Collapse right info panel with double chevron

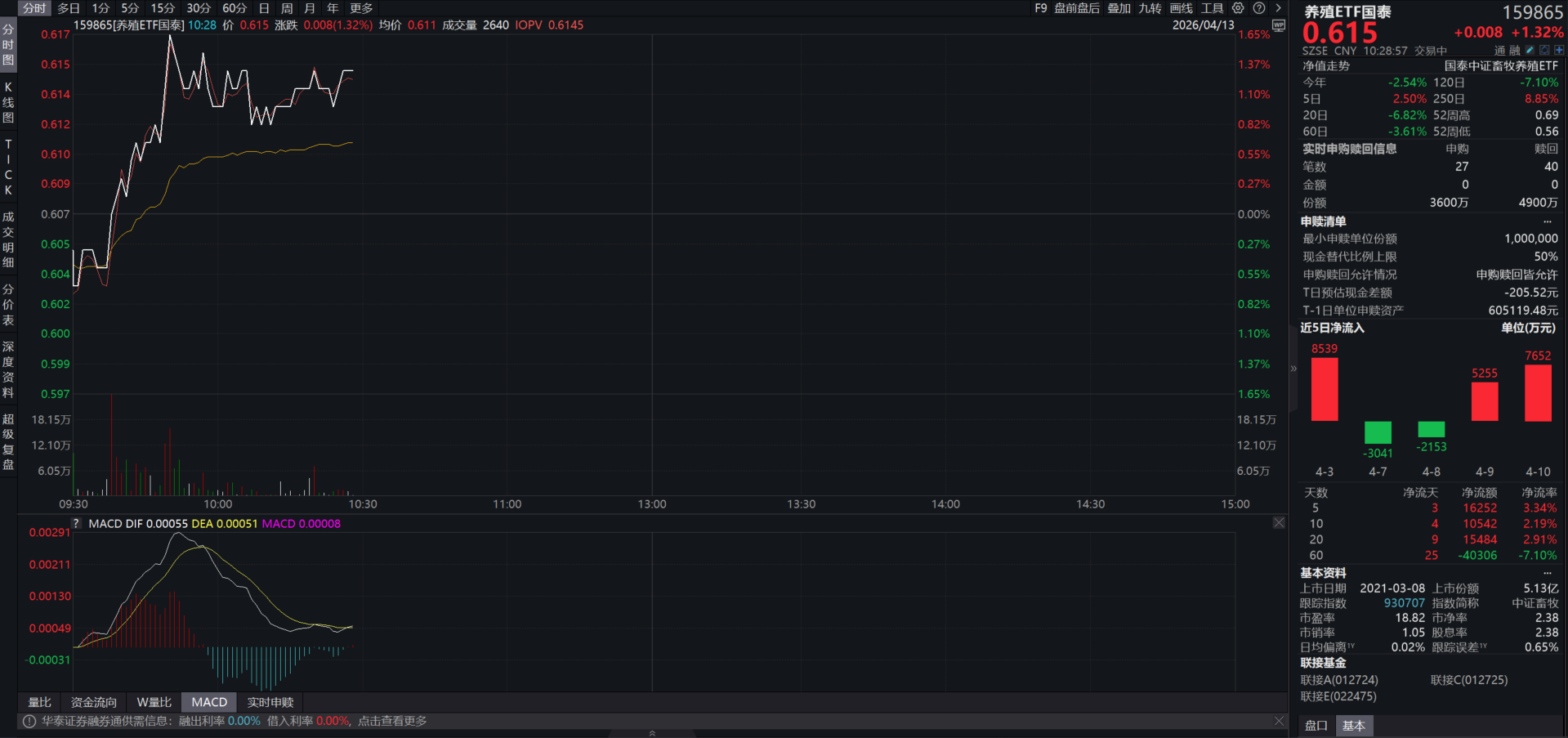tap(1293, 369)
